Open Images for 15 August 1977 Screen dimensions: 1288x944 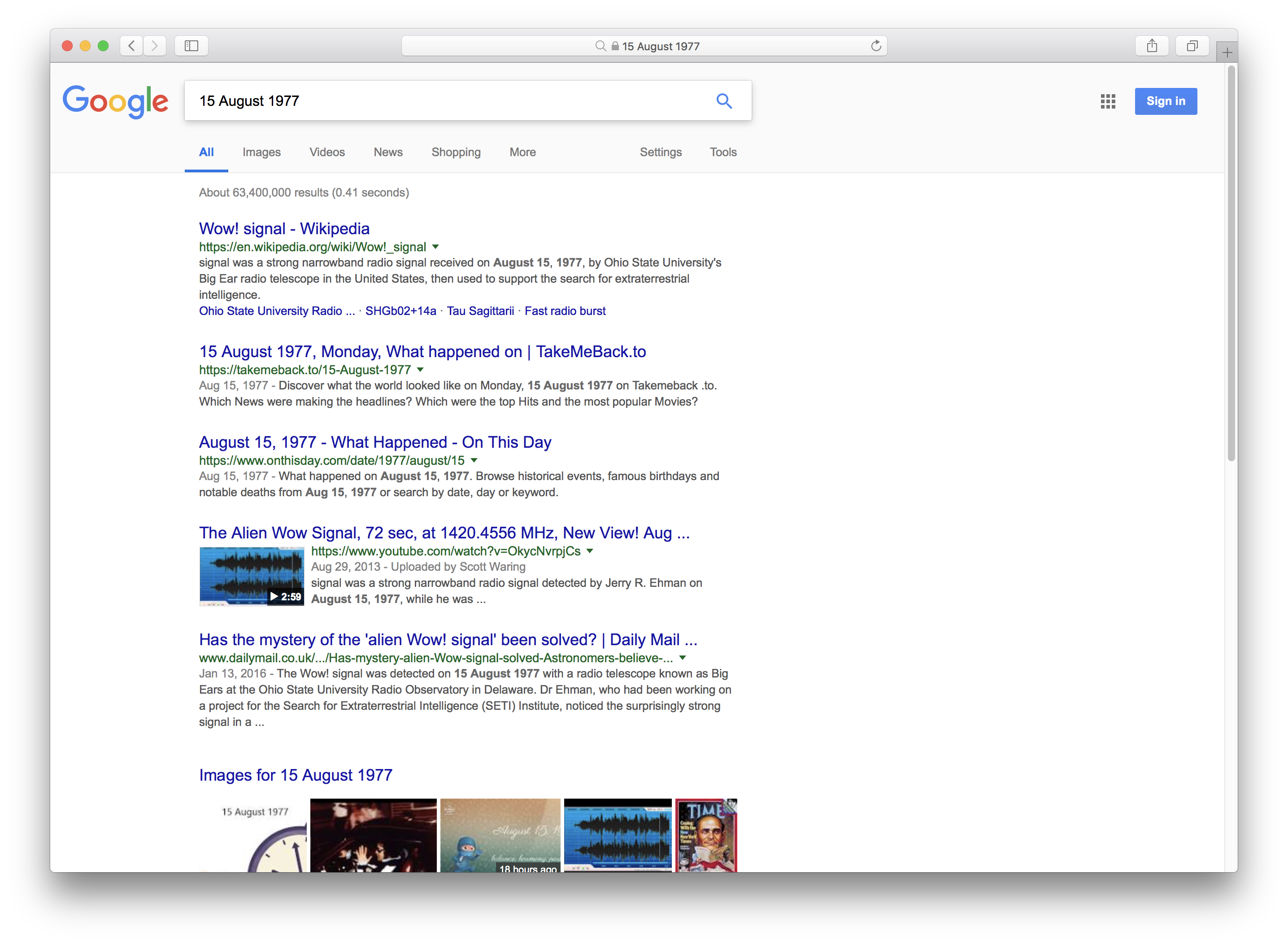click(x=295, y=775)
